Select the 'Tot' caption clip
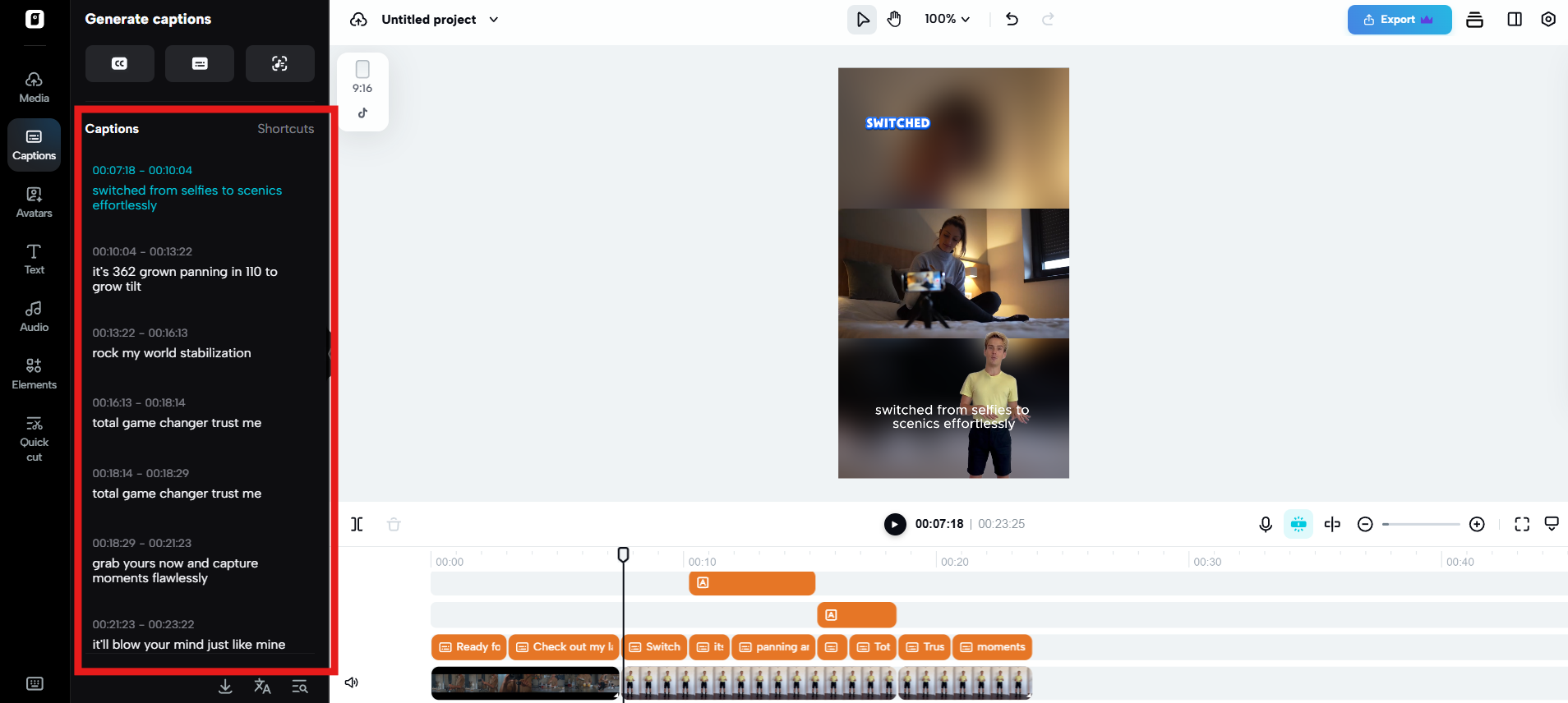 873,647
